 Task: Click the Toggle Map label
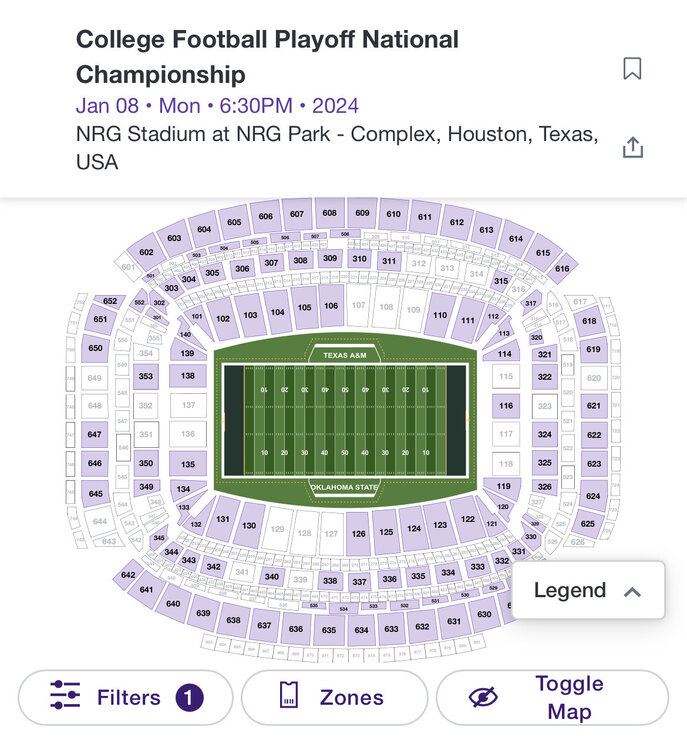pyautogui.click(x=569, y=697)
